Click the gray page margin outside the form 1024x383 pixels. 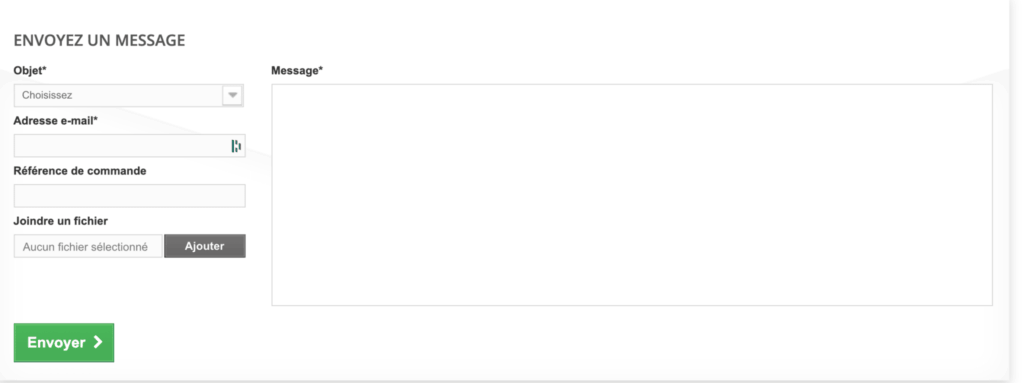pyautogui.click(x=1017, y=196)
